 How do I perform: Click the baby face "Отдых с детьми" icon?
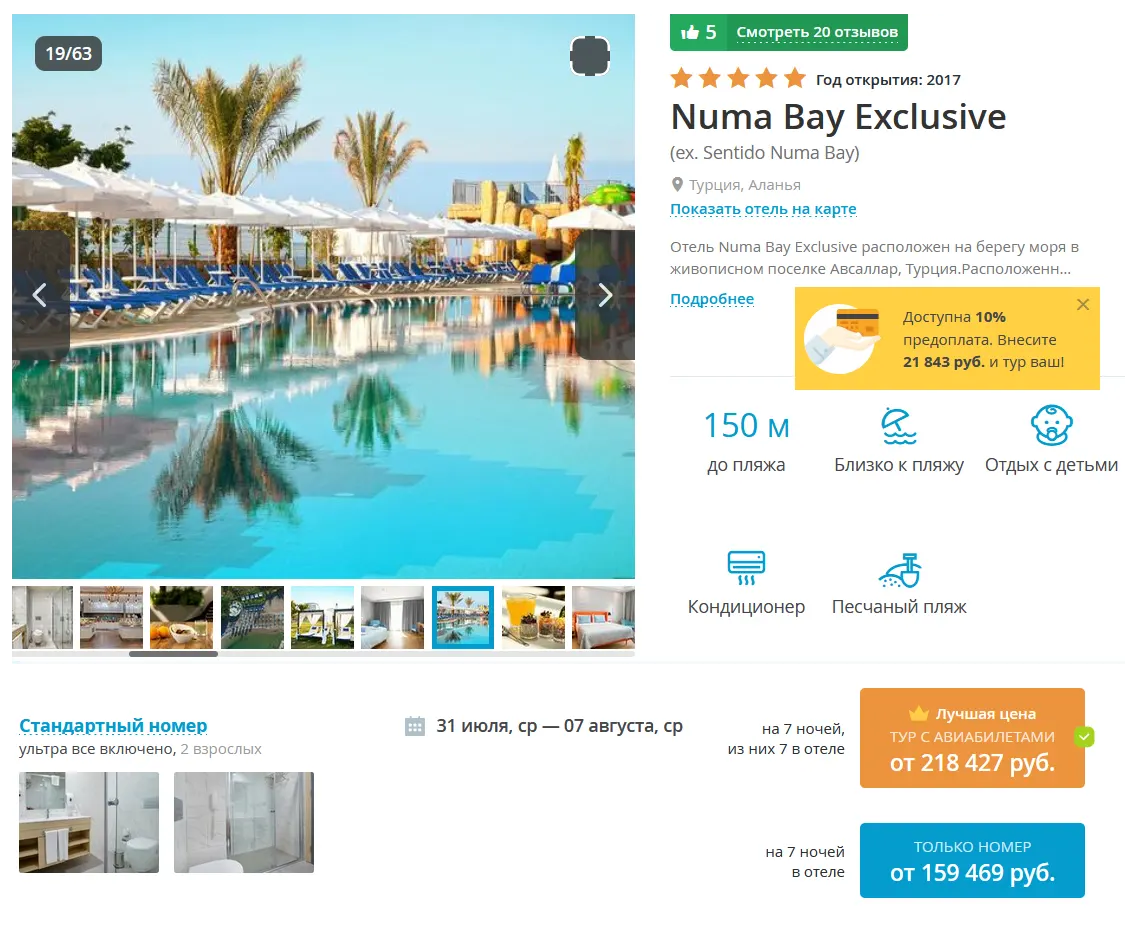point(1051,426)
